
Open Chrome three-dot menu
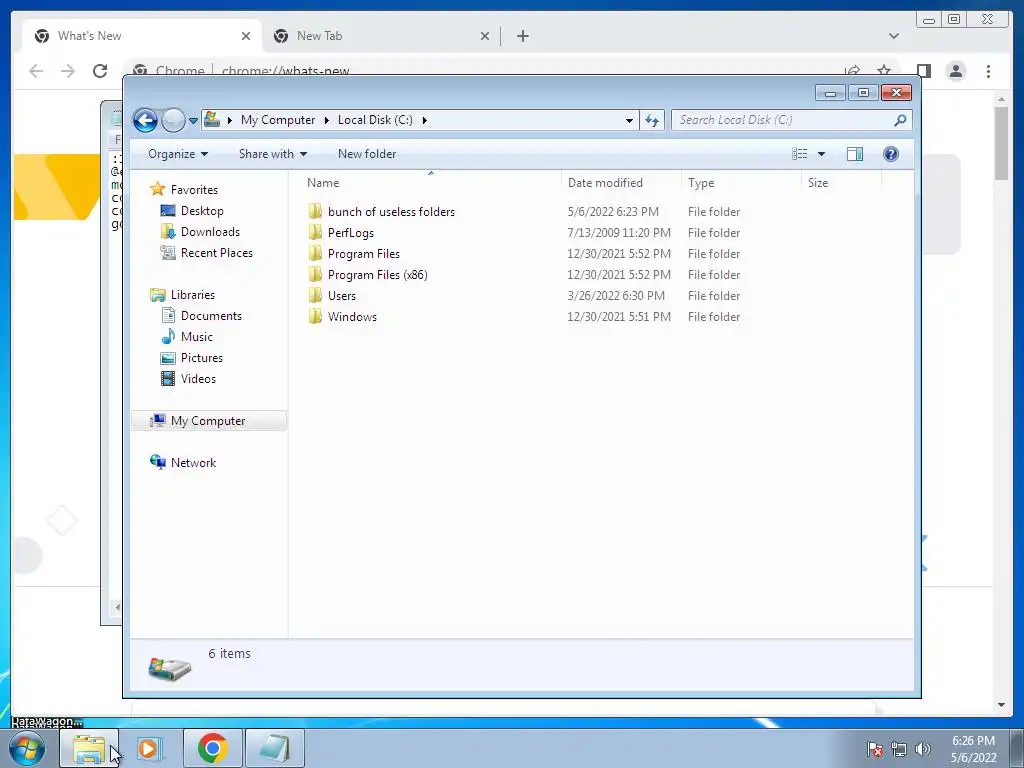pyautogui.click(x=988, y=71)
